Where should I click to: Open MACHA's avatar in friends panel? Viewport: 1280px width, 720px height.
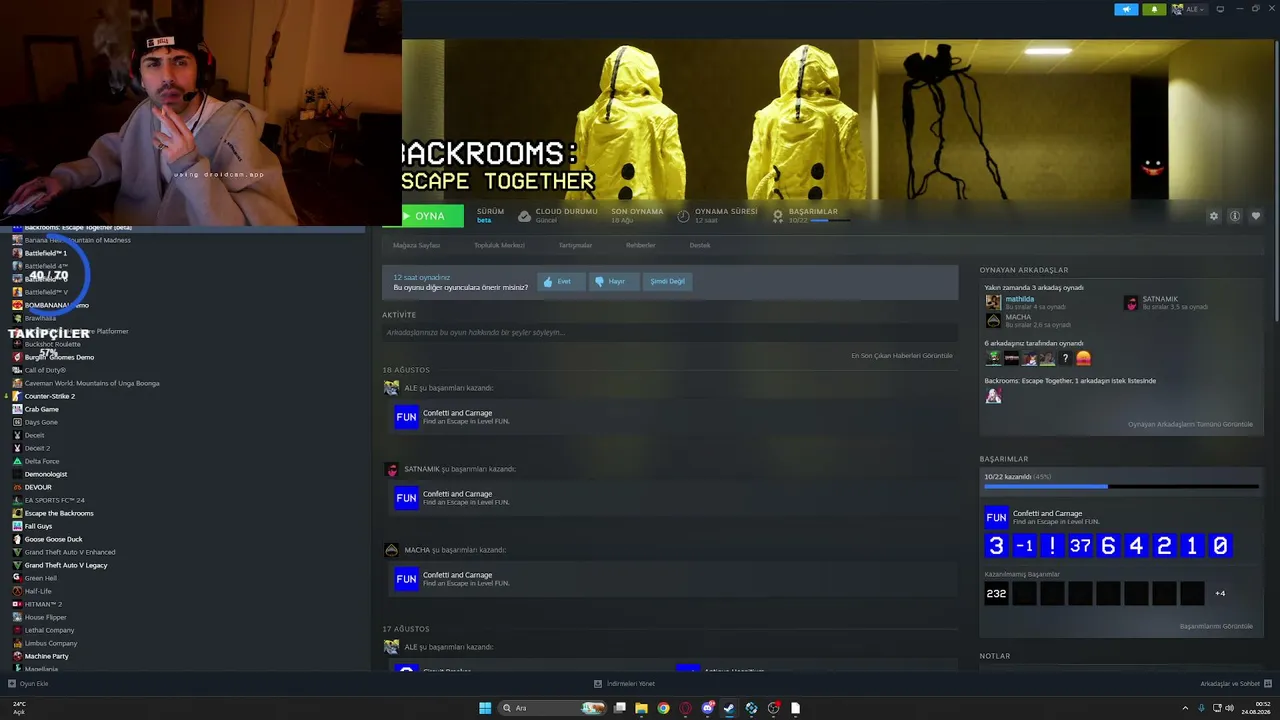coord(993,321)
